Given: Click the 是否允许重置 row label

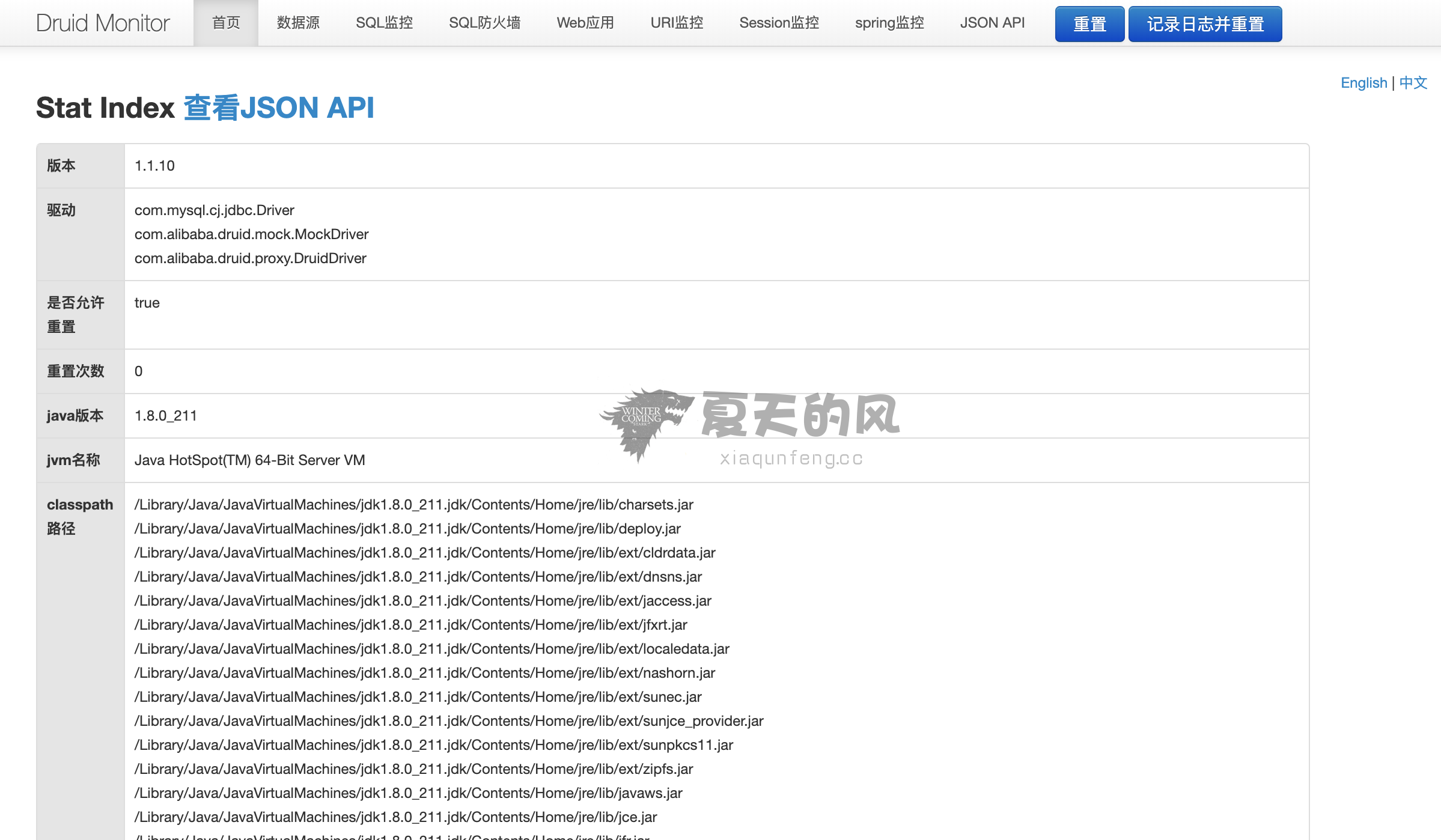Looking at the screenshot, I should (76, 315).
